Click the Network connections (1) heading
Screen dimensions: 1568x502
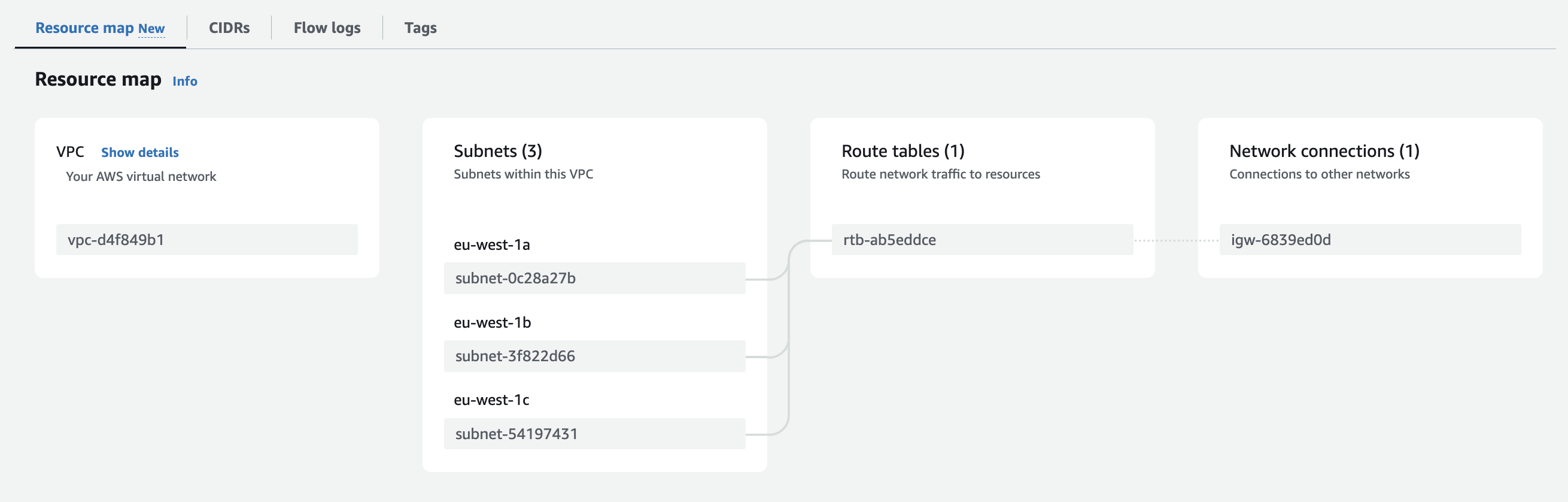[x=1324, y=151]
